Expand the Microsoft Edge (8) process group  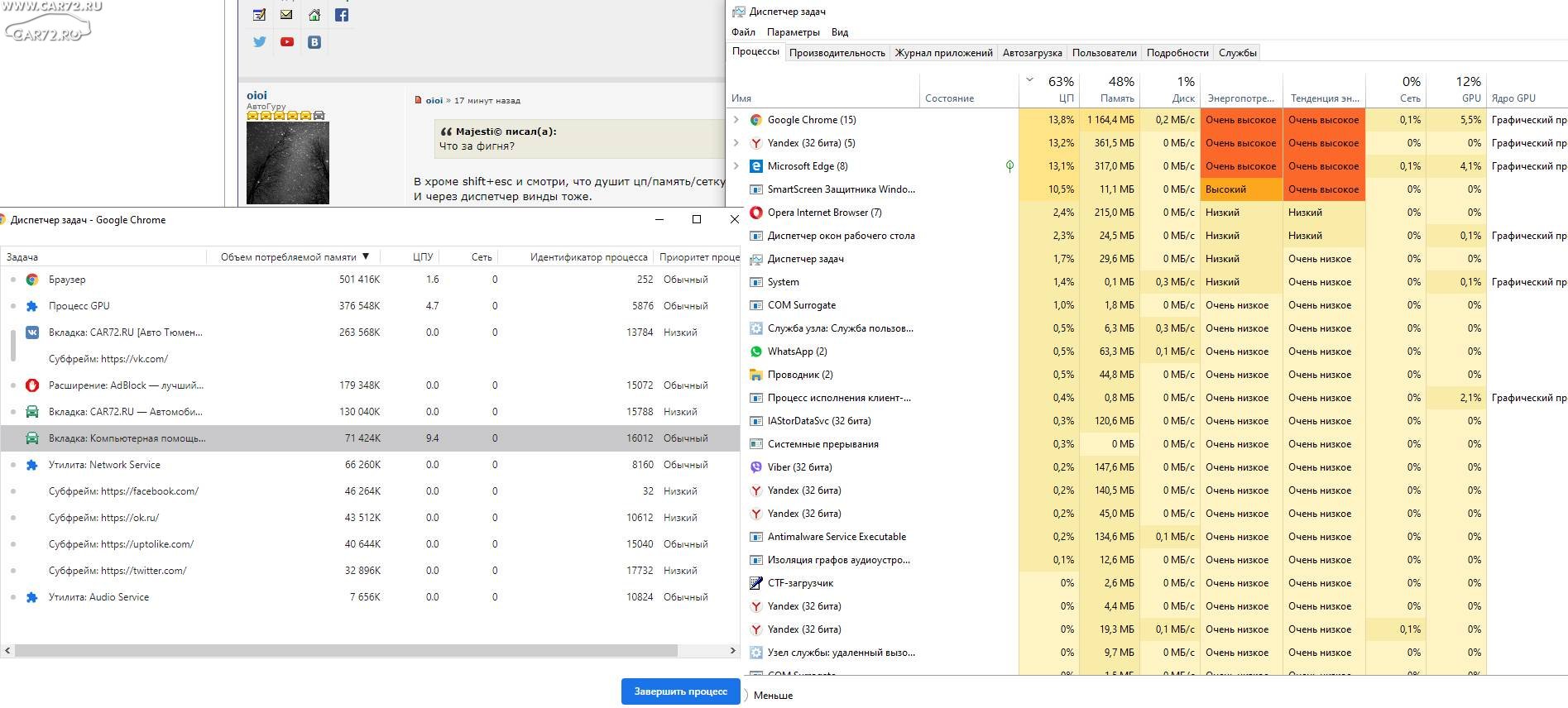(x=736, y=166)
